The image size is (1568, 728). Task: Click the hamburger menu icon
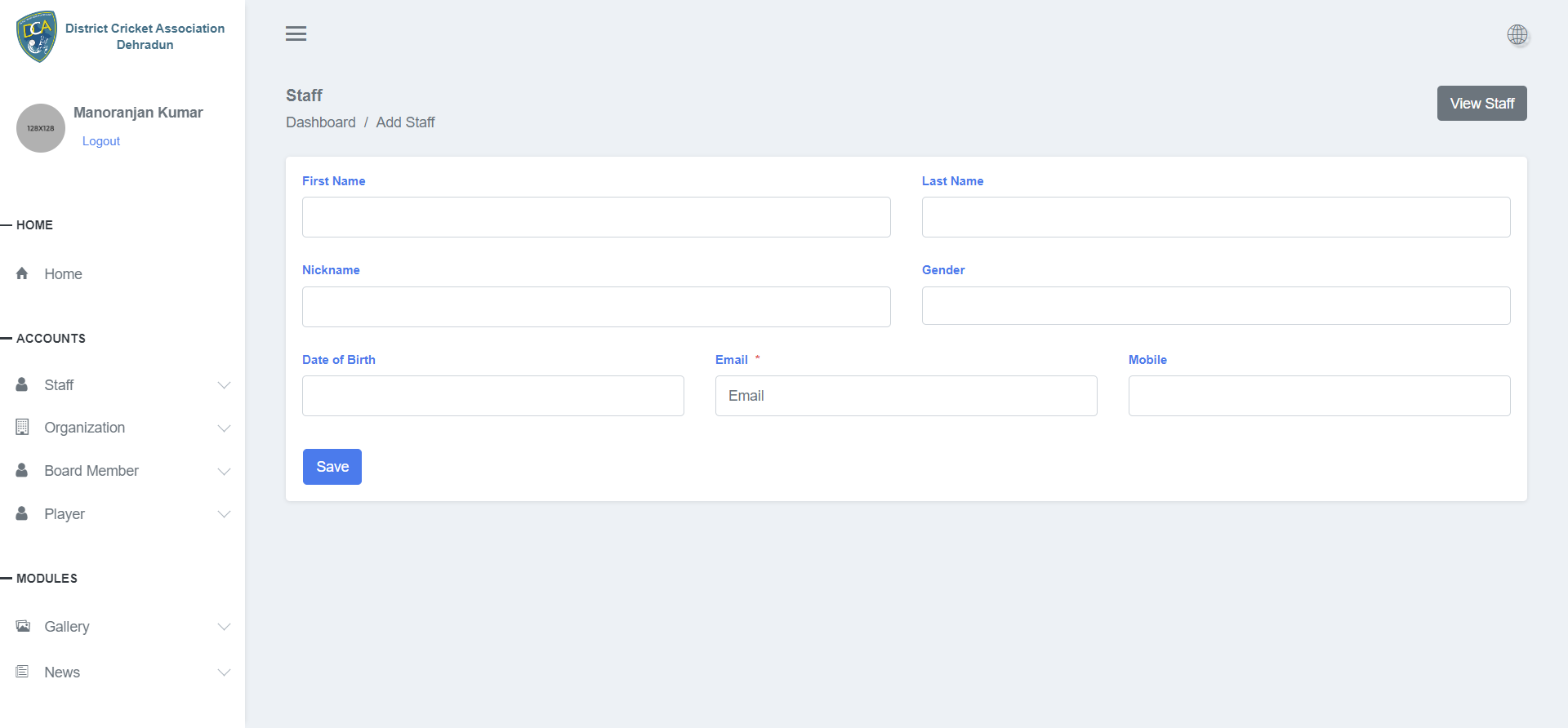tap(296, 33)
